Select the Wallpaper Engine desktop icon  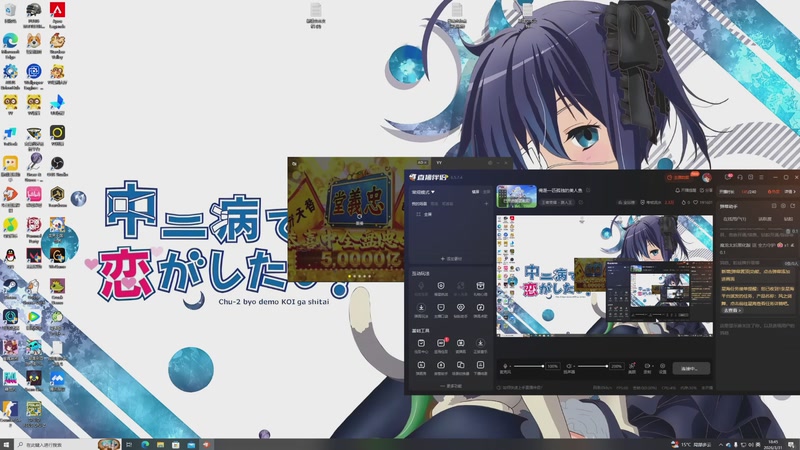34,77
